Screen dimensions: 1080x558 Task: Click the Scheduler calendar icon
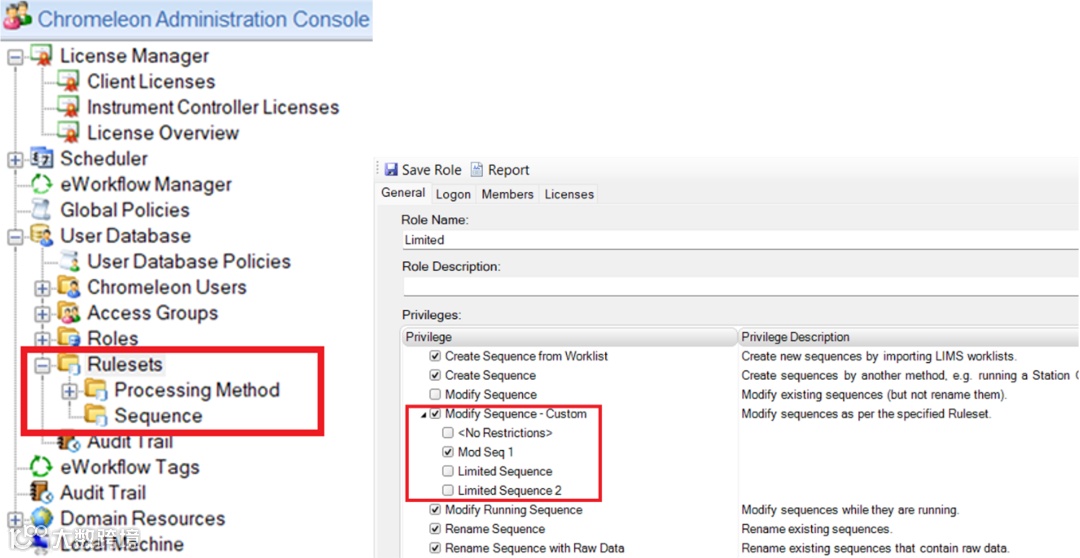click(x=41, y=159)
